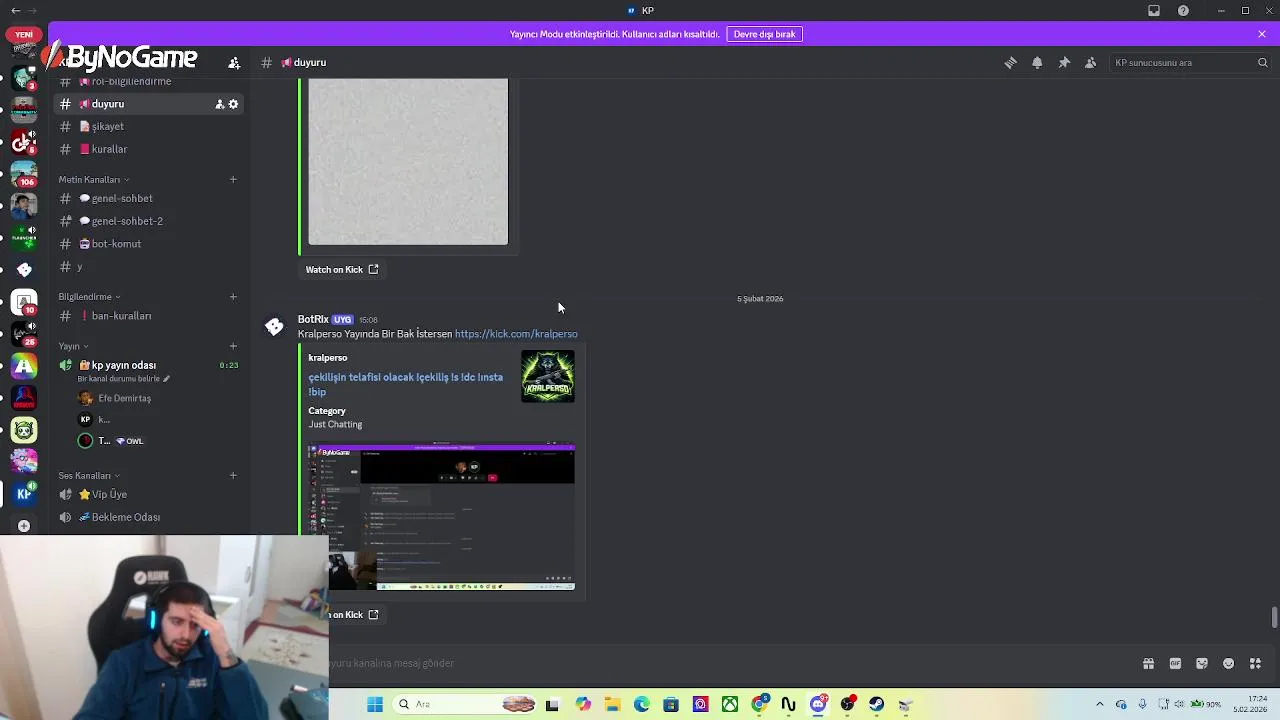Open Discord icon in Windows taskbar
Screen dimensions: 1280x720
tap(818, 704)
